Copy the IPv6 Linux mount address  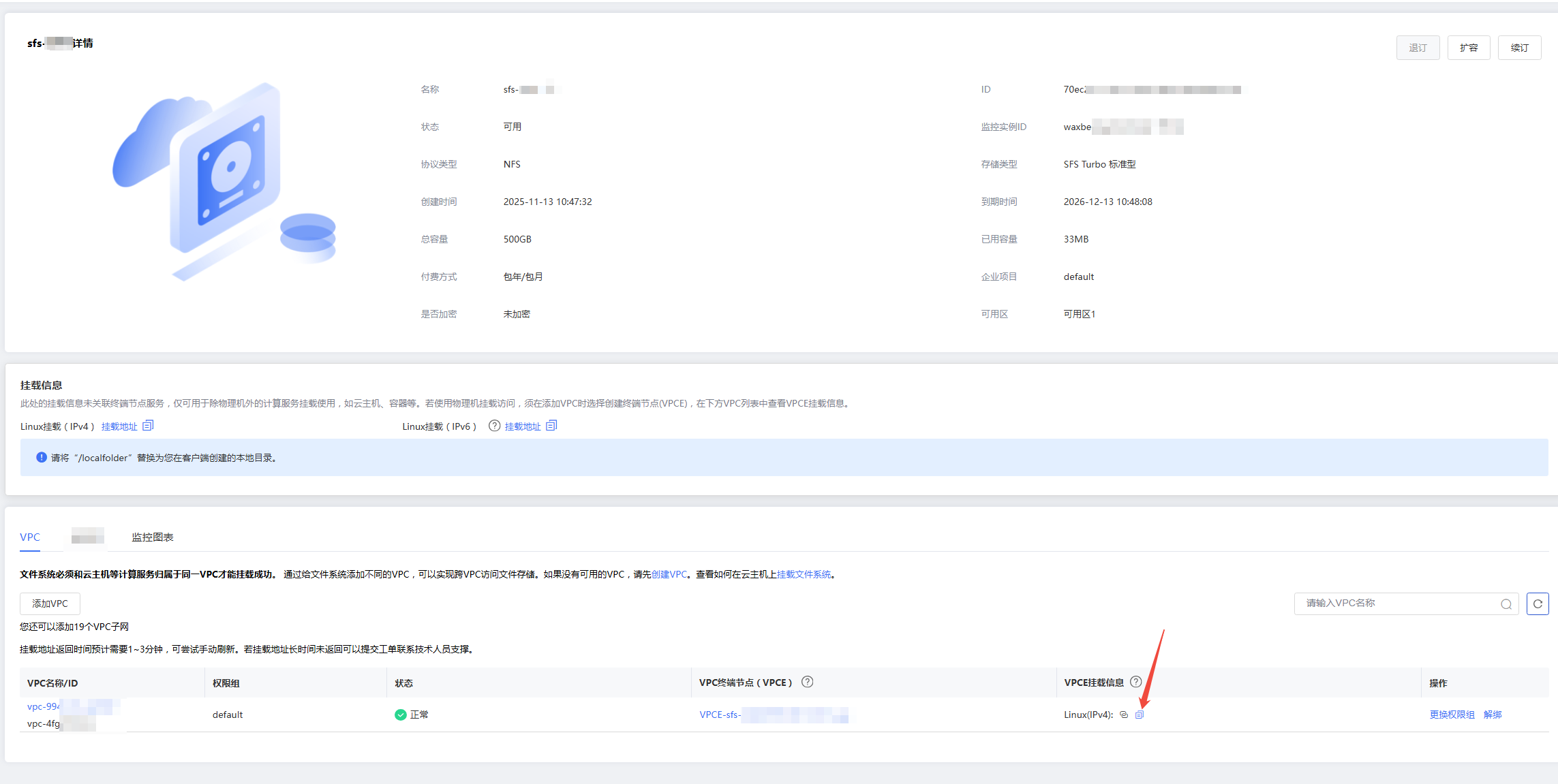551,426
